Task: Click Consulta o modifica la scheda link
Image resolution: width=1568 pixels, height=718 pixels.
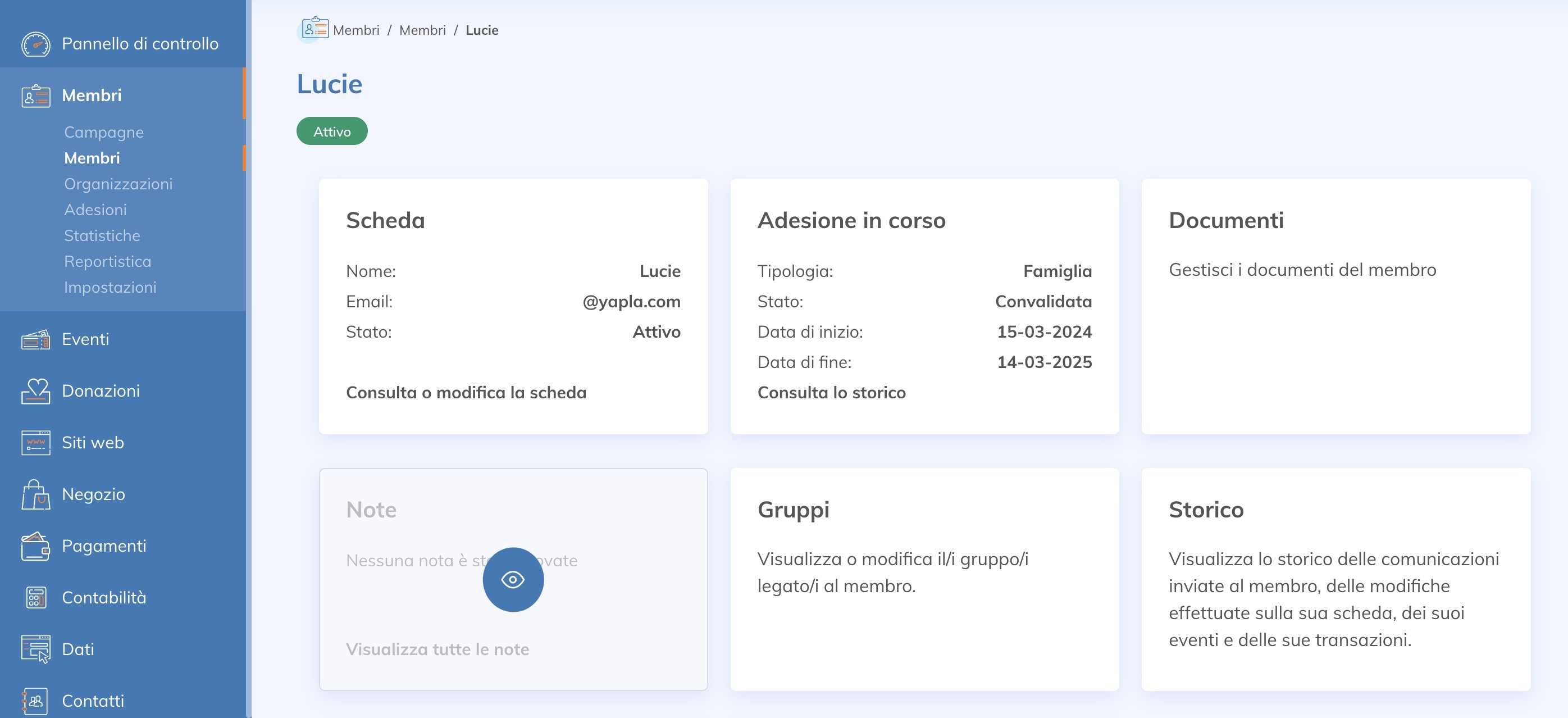Action: [466, 393]
